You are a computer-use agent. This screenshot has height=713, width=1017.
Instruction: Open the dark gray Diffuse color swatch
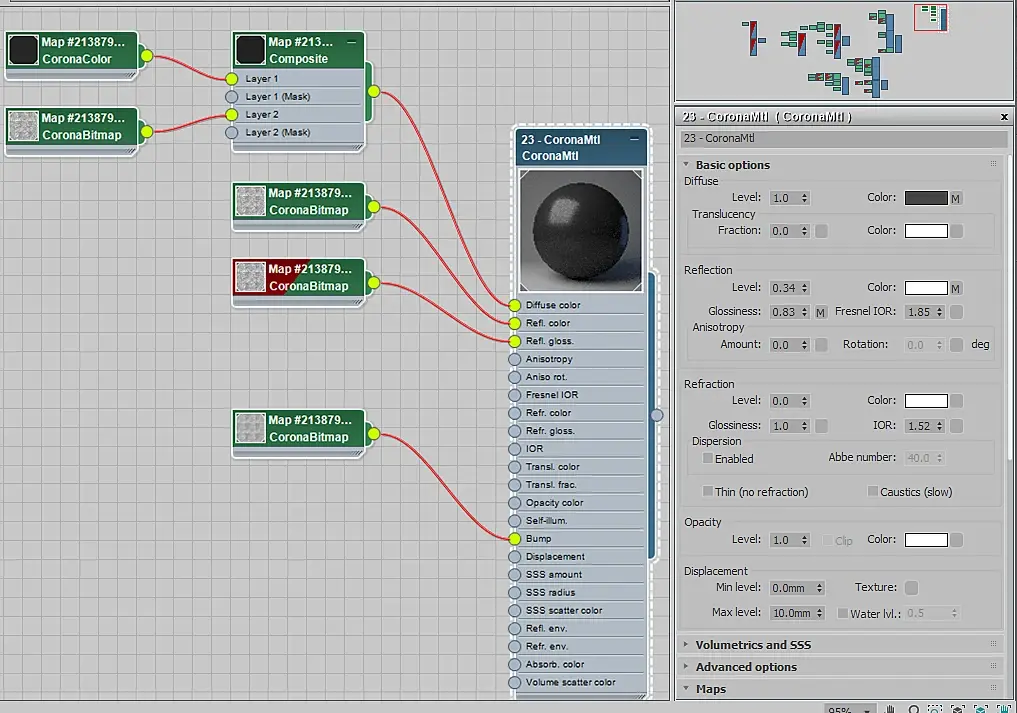click(x=926, y=199)
